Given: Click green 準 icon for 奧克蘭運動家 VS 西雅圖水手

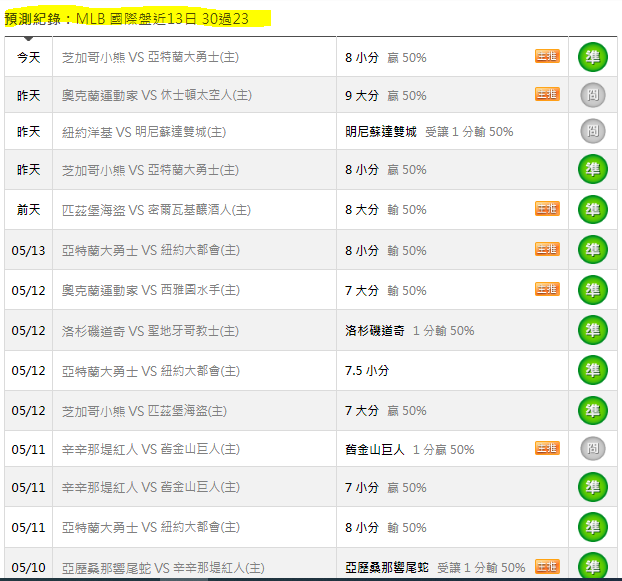Looking at the screenshot, I should tap(593, 290).
